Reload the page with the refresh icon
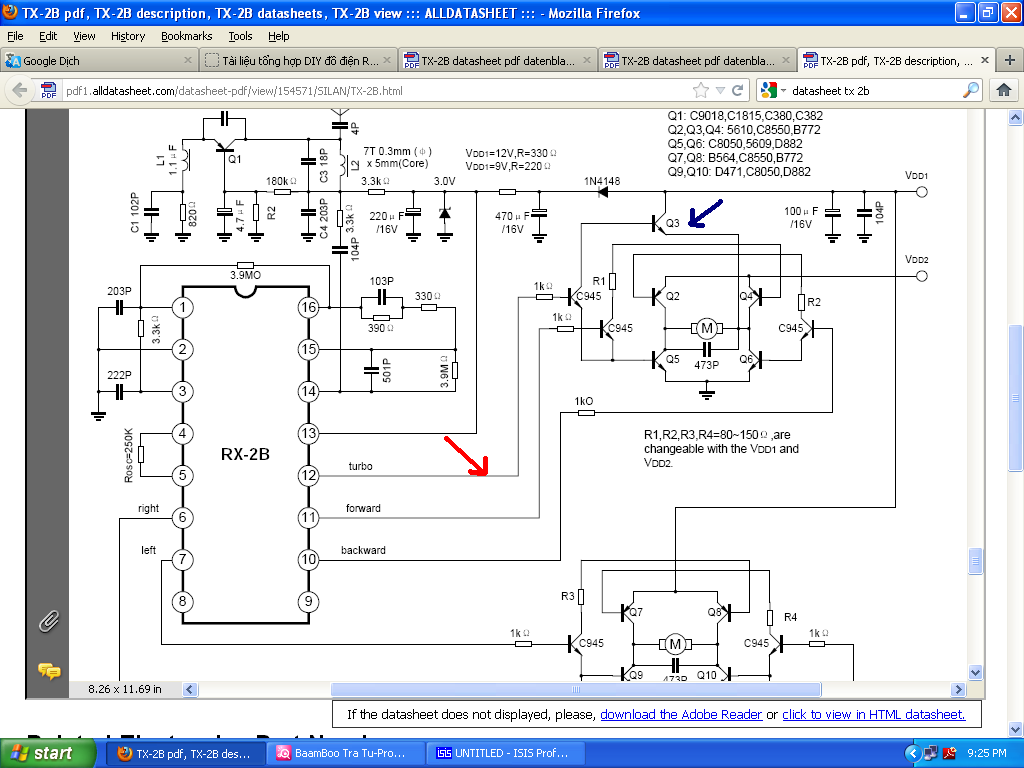Image resolution: width=1024 pixels, height=768 pixels. tap(738, 90)
